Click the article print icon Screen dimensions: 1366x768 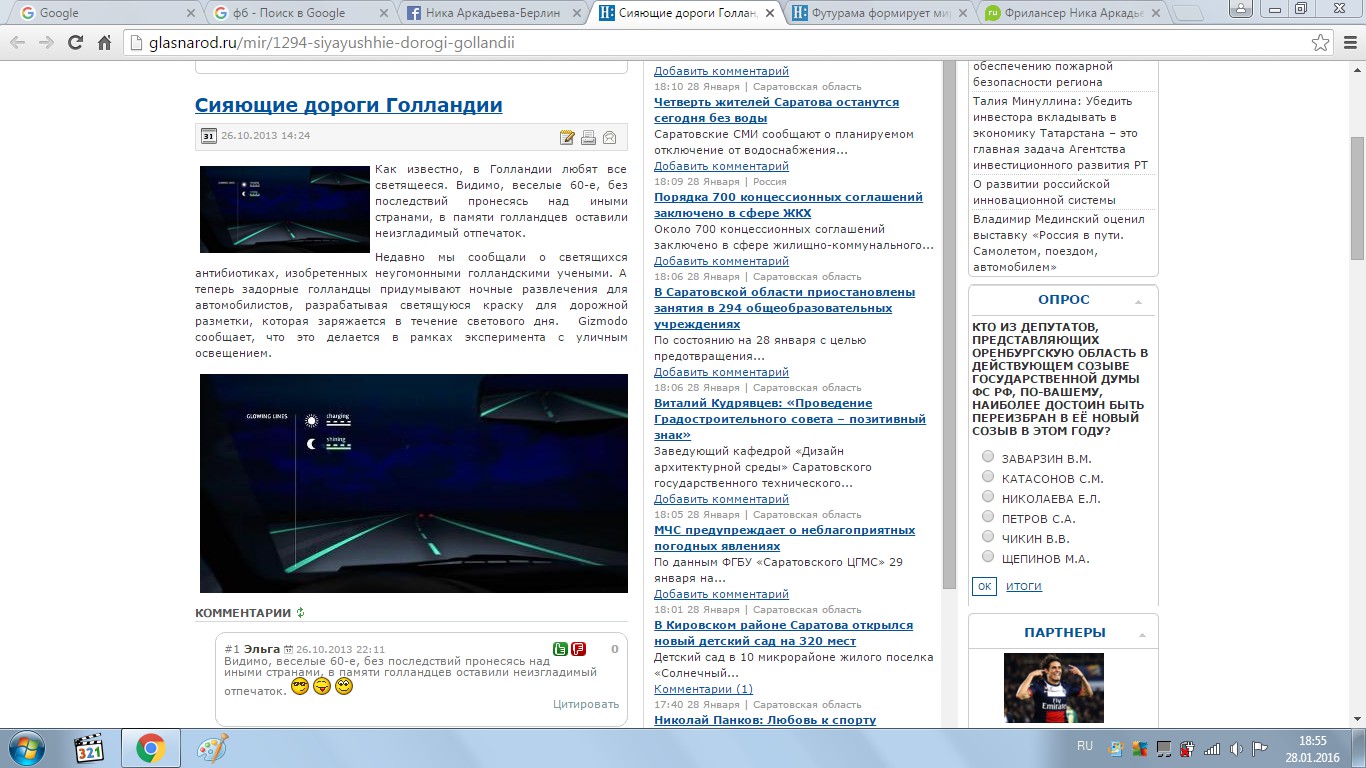(588, 138)
